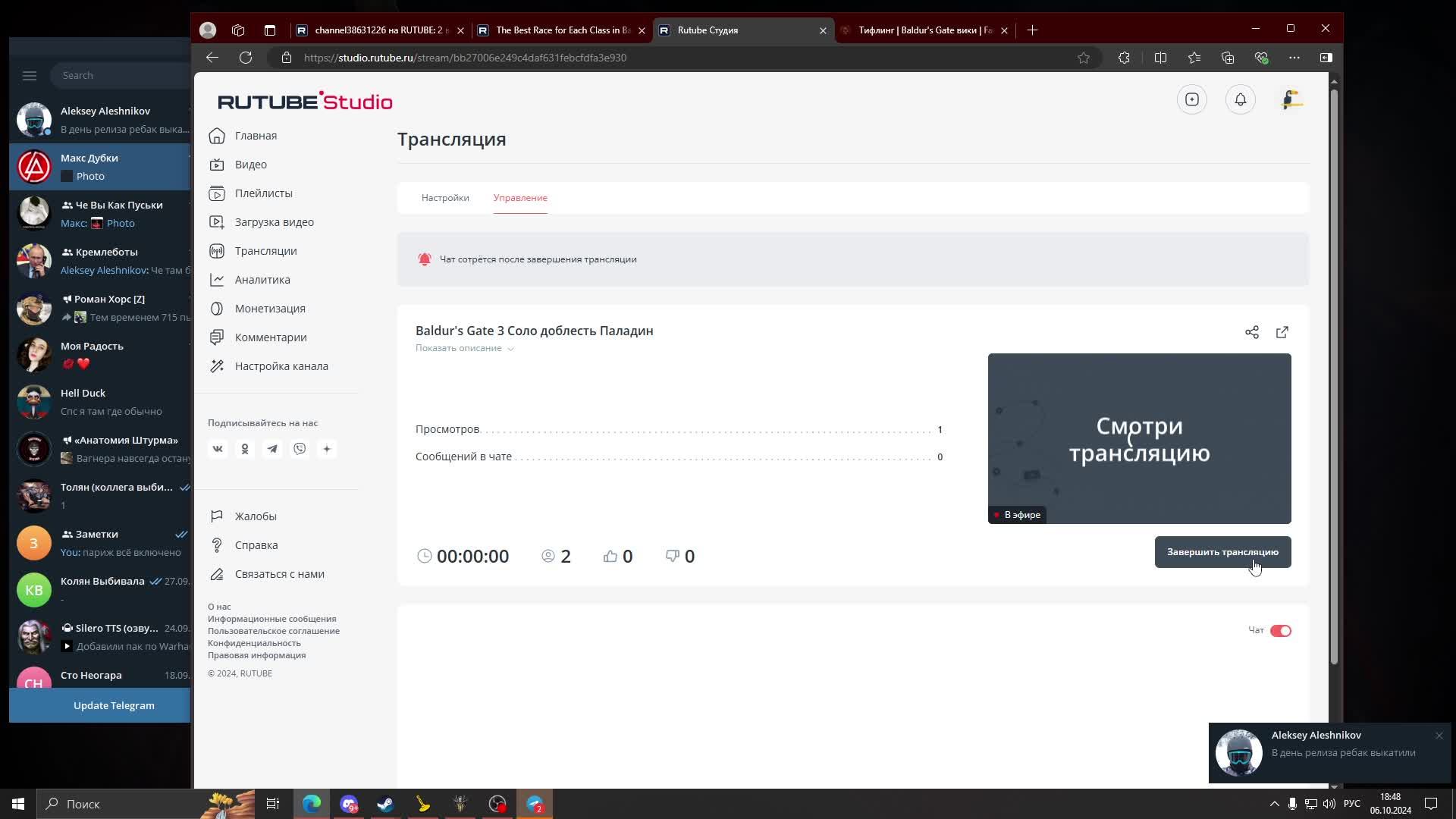Image resolution: width=1456 pixels, height=819 pixels.
Task: Switch to the Настройки tab
Action: [x=445, y=198]
